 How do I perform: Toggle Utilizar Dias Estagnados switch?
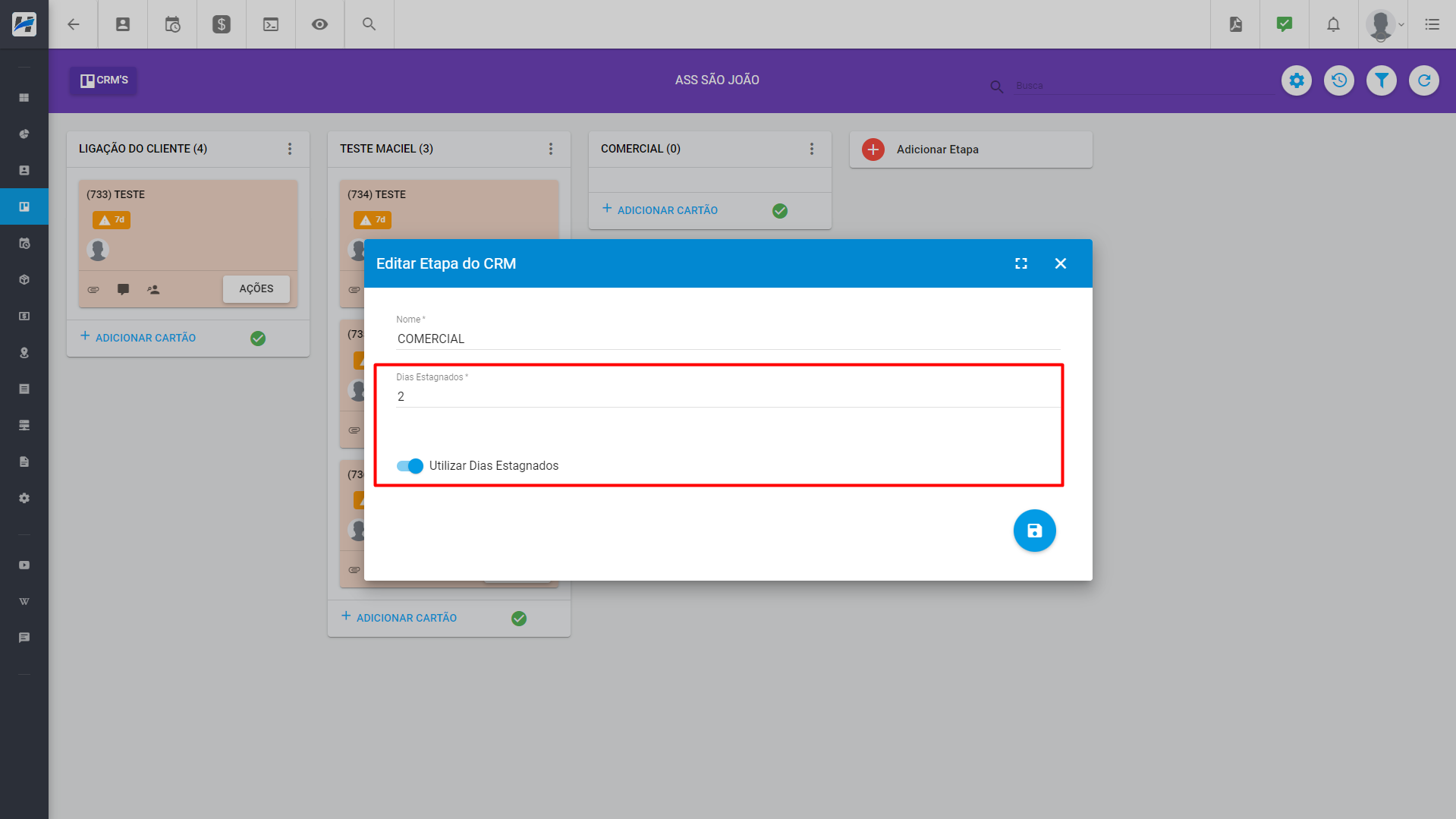410,466
